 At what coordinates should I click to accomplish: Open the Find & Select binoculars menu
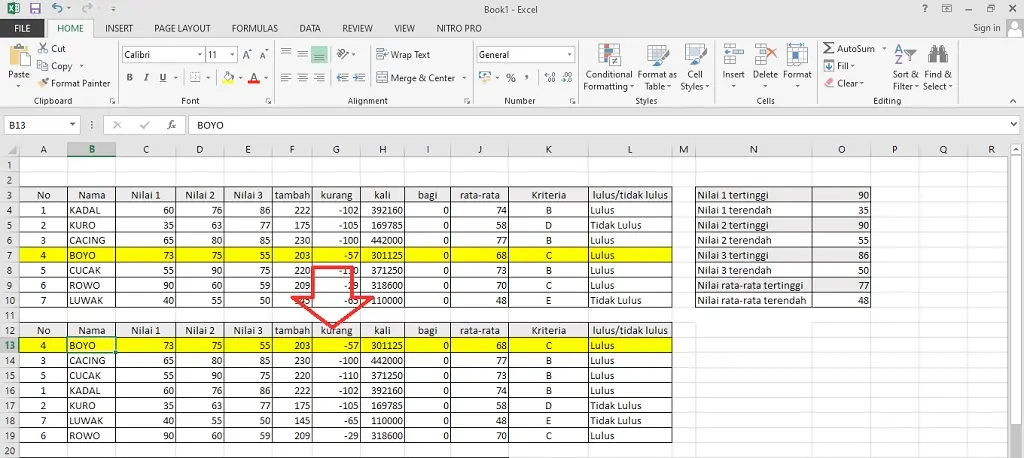(938, 68)
